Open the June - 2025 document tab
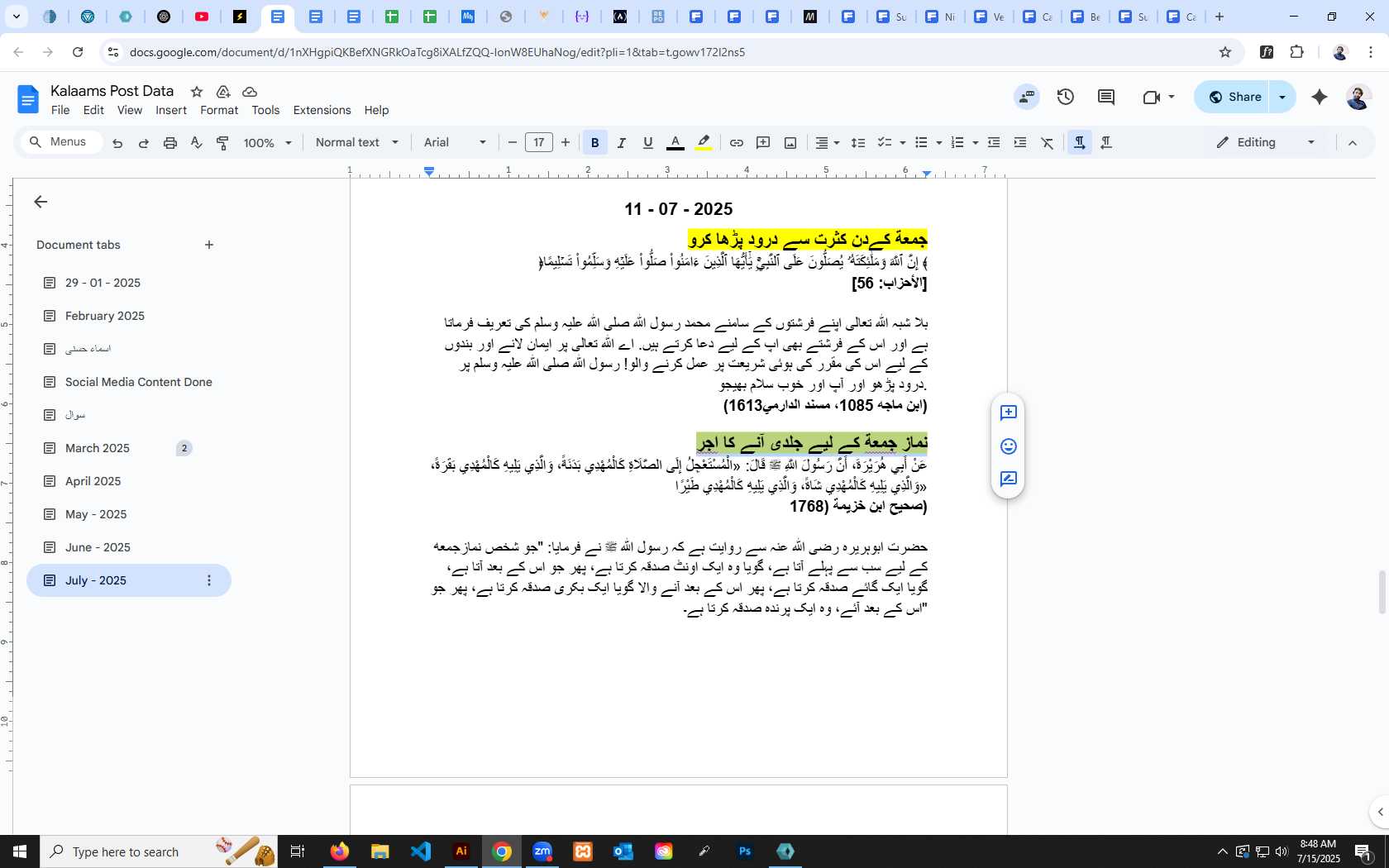The height and width of the screenshot is (868, 1389). pyautogui.click(x=129, y=547)
